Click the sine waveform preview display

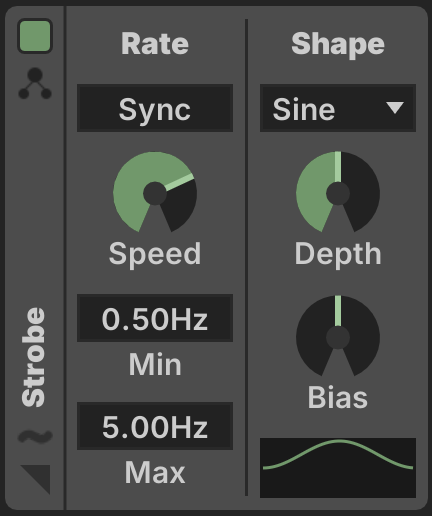(x=338, y=468)
